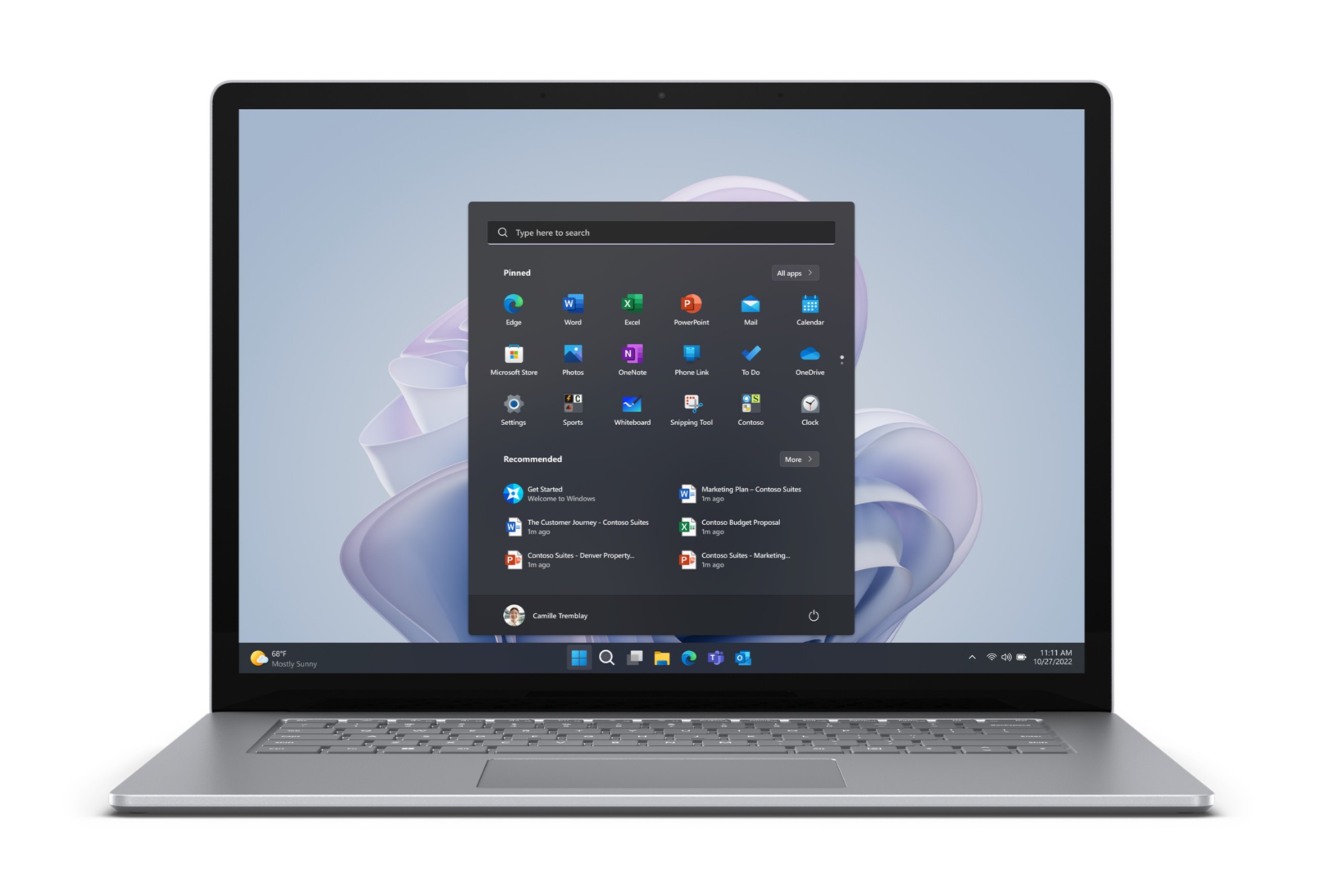Expand Start Menu search field
Screen dimensions: 1324x896
click(661, 232)
